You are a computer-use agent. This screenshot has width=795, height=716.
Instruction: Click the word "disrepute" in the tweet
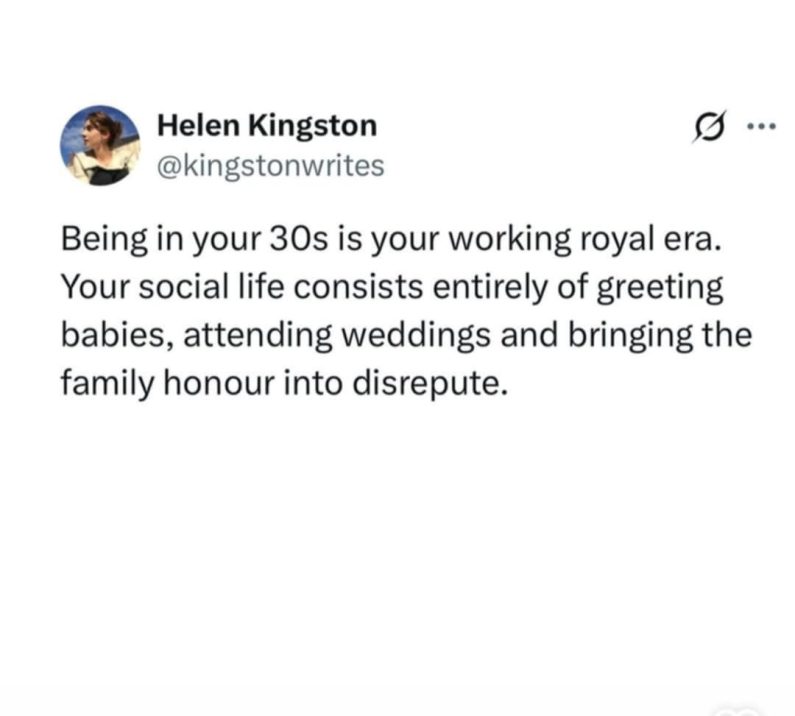(429, 383)
